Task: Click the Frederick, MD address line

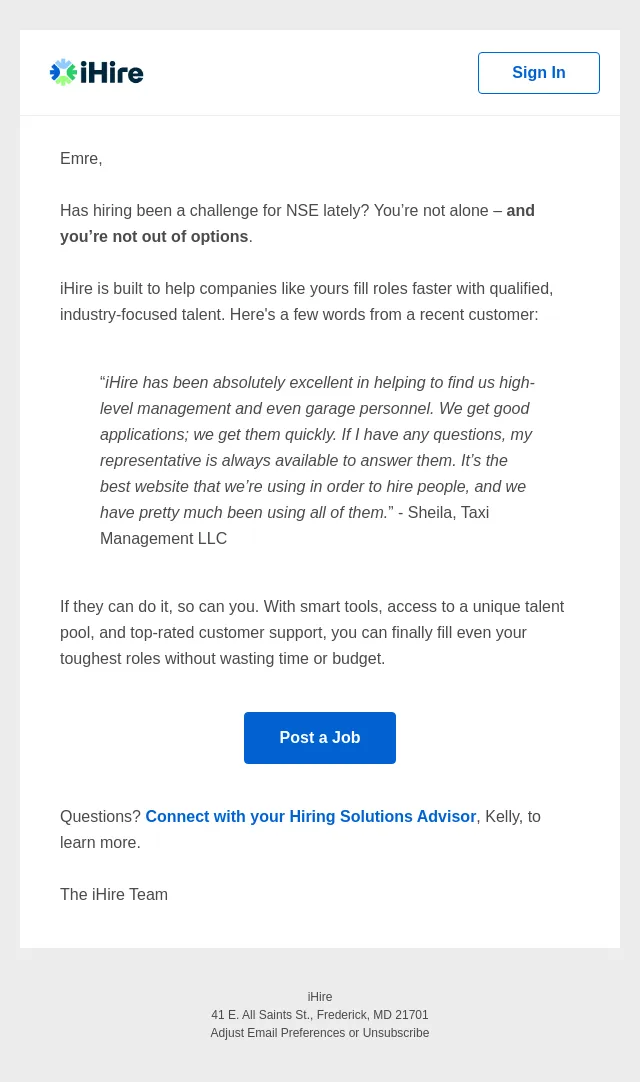Action: point(320,1014)
